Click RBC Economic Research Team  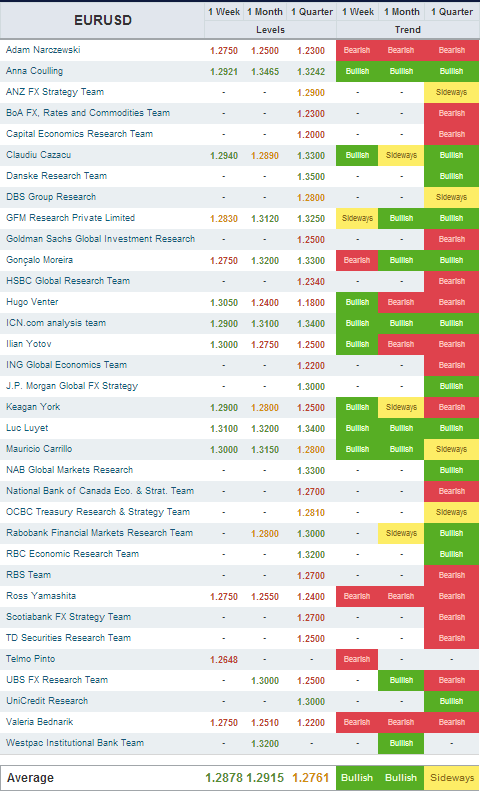[x=72, y=554]
